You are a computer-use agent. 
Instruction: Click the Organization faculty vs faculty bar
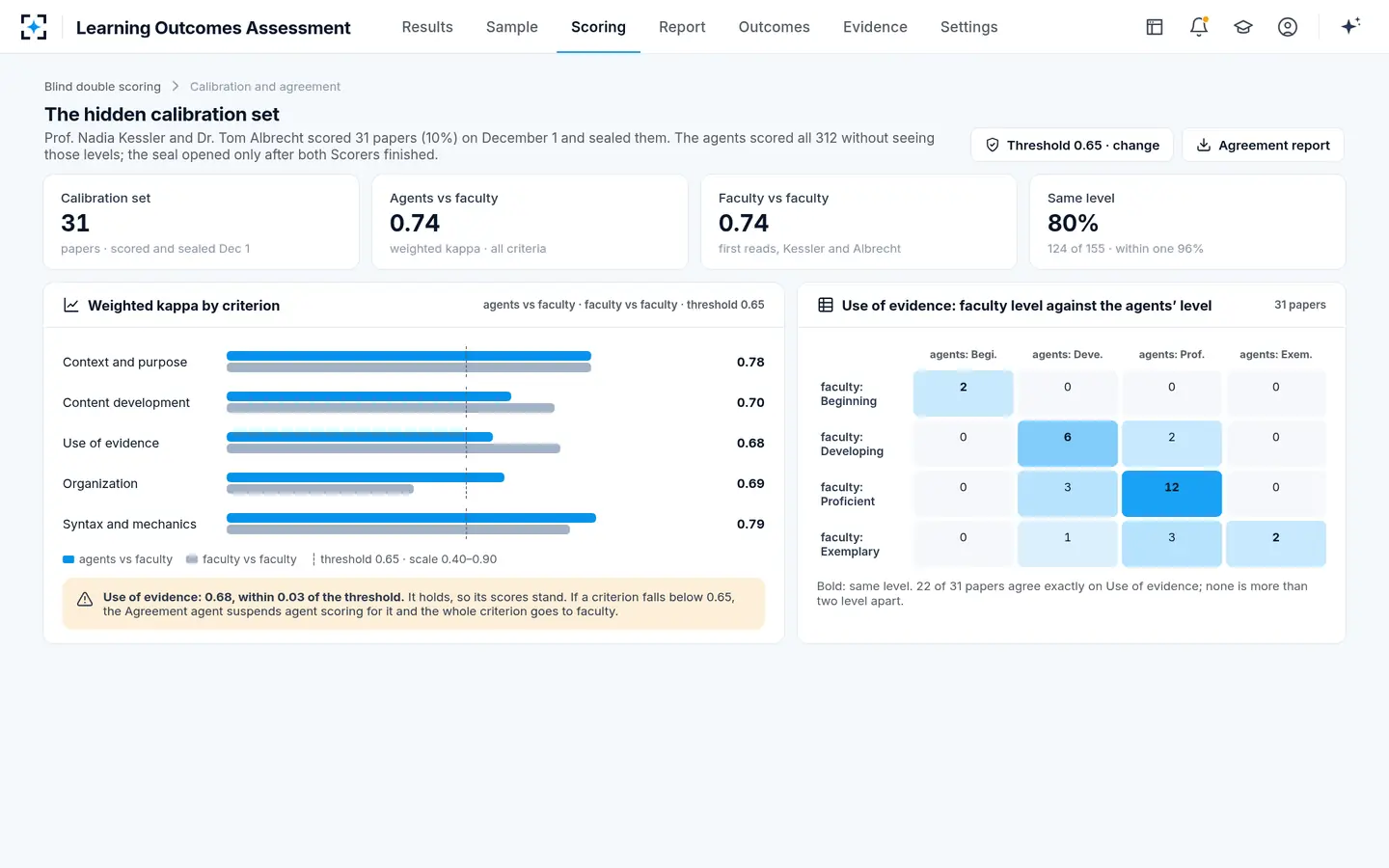(320, 489)
